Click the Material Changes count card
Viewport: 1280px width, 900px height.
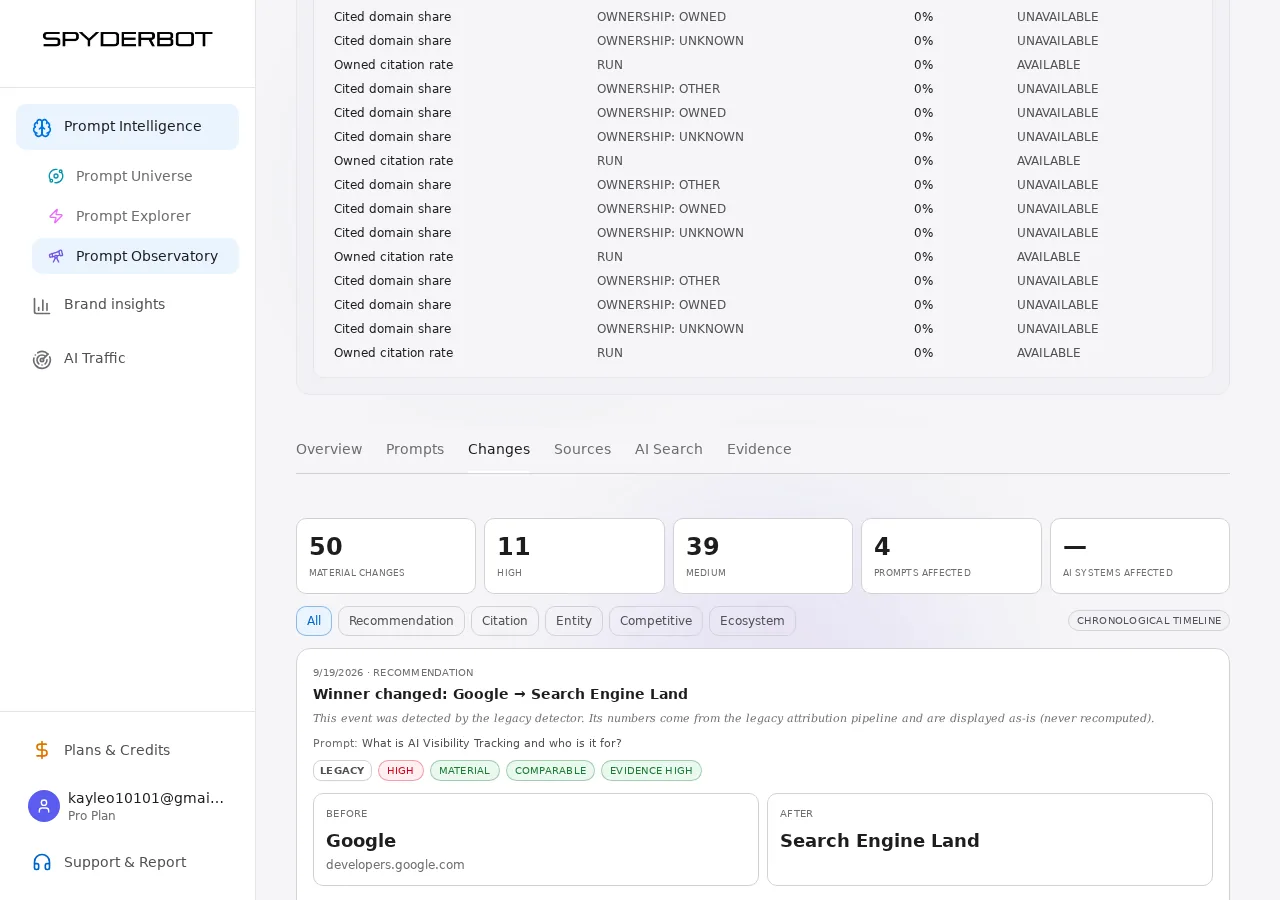(386, 556)
